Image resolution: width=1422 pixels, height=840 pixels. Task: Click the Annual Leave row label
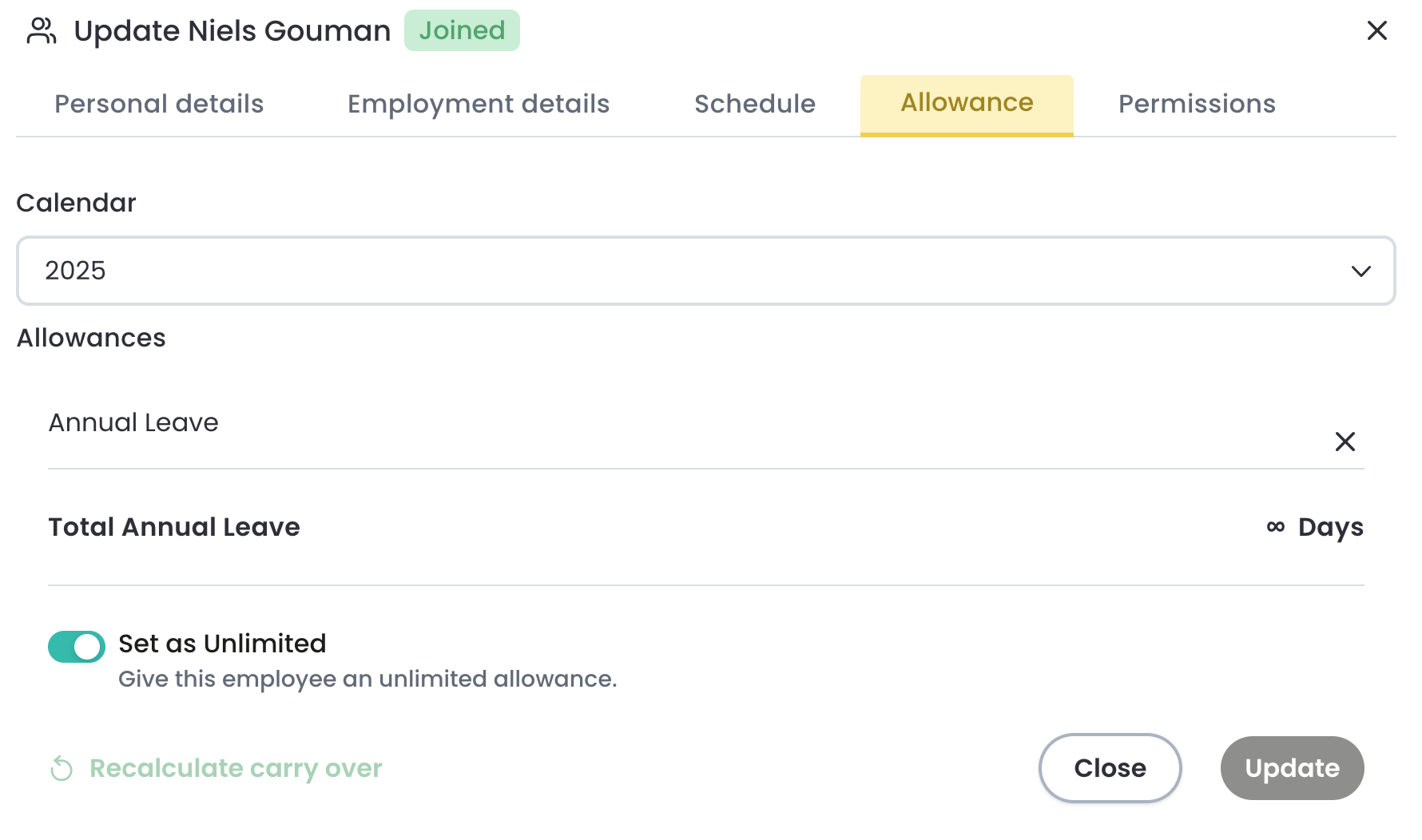[133, 422]
